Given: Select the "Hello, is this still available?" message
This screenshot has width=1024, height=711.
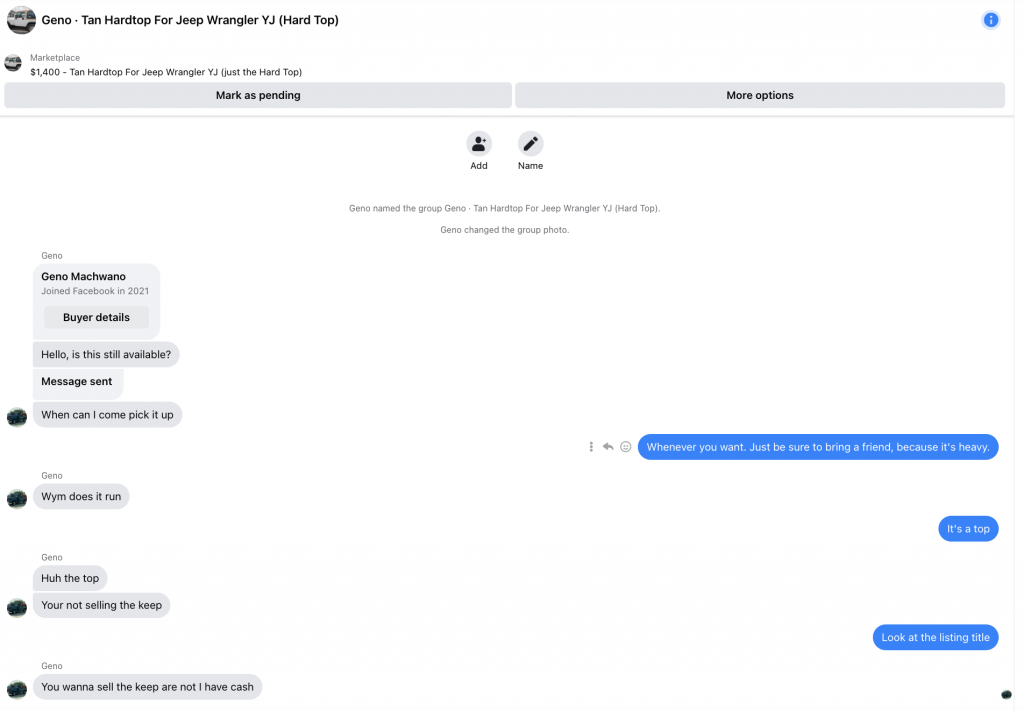Looking at the screenshot, I should (x=106, y=354).
